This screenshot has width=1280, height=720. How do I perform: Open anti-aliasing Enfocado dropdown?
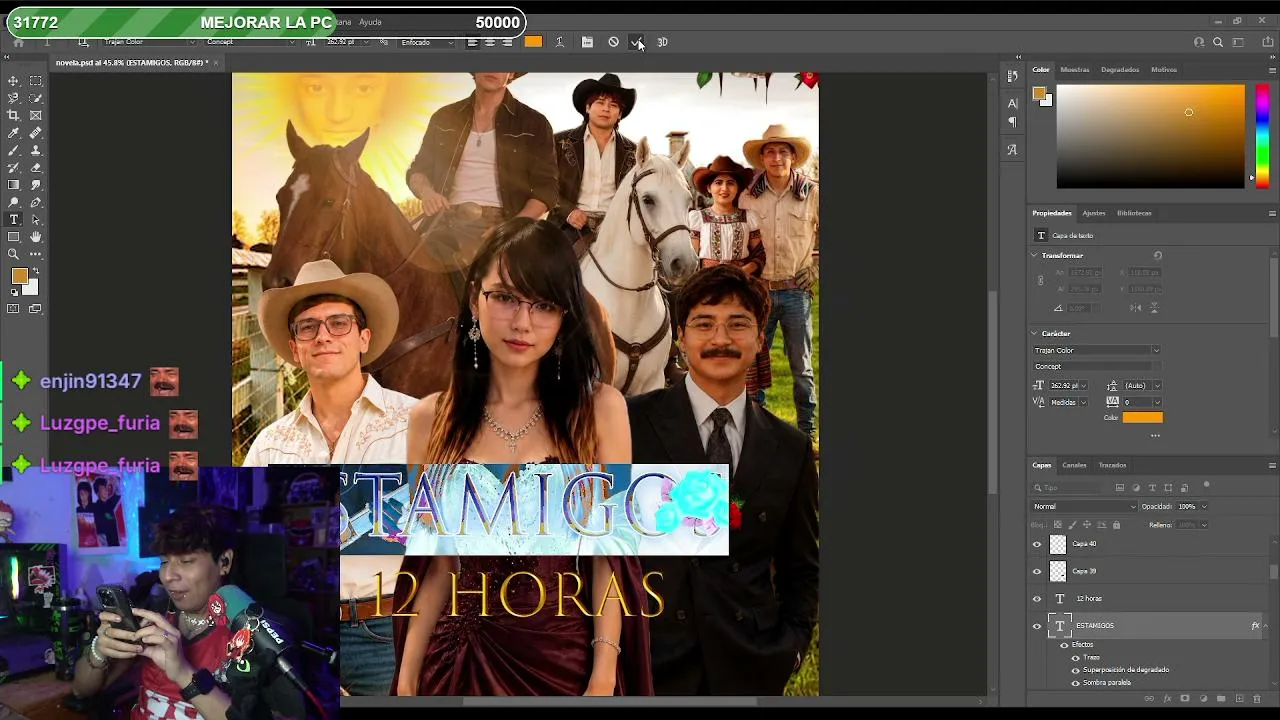tap(429, 42)
